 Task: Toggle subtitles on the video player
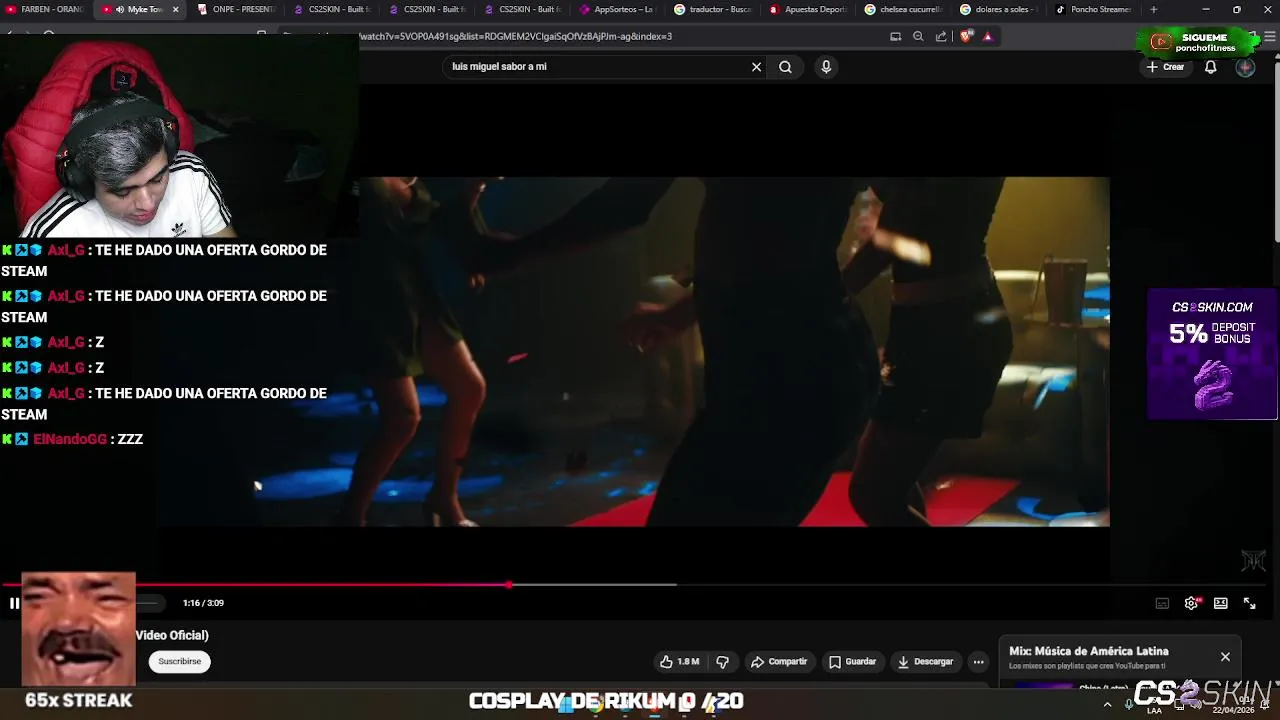pos(1162,603)
